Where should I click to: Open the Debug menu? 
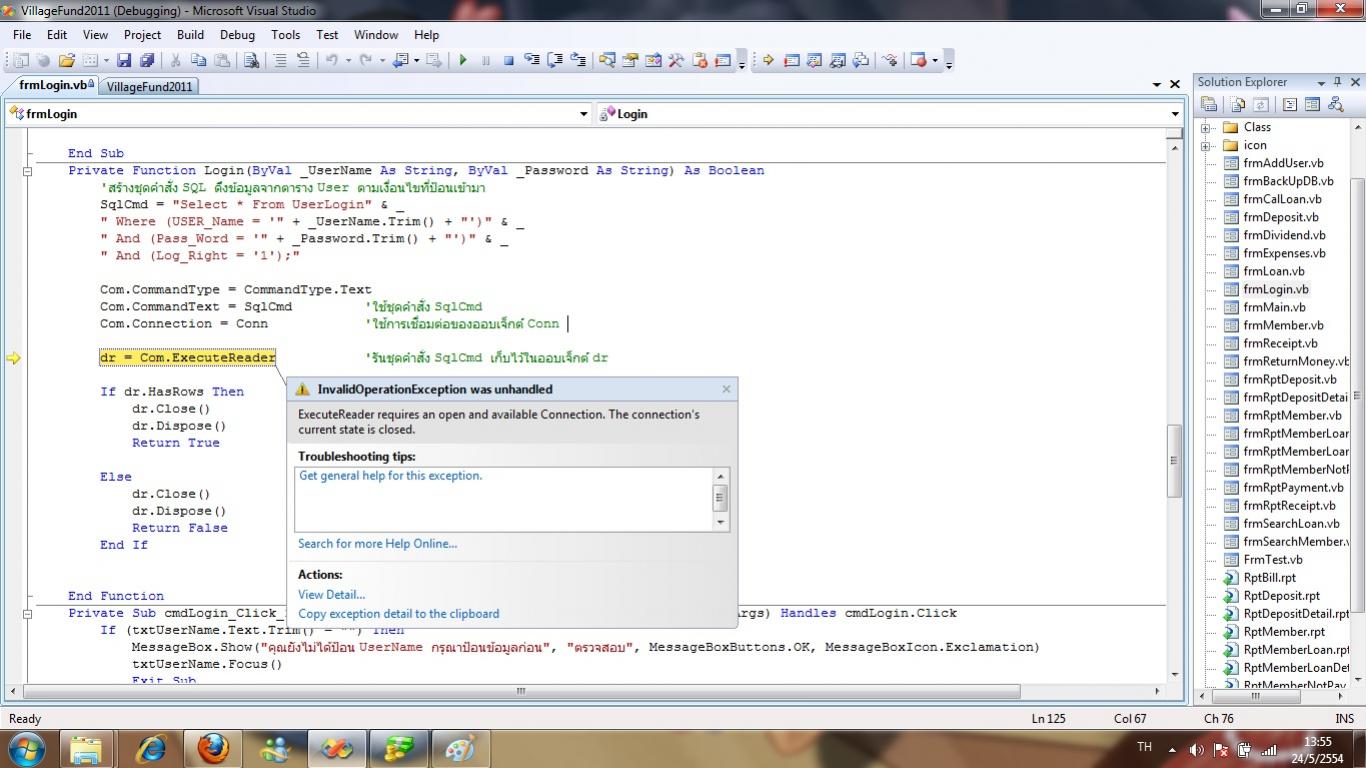pos(237,34)
